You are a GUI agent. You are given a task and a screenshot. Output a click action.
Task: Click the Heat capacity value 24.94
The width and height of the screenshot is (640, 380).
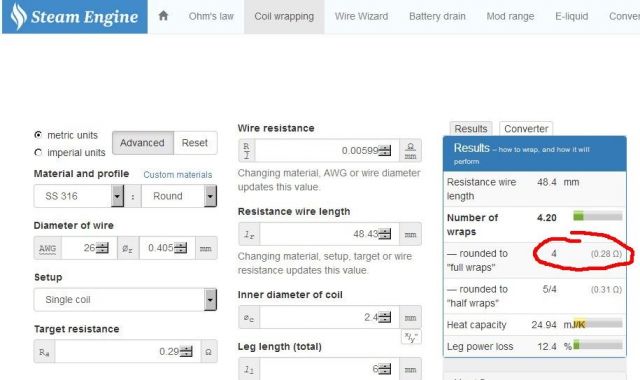544,324
